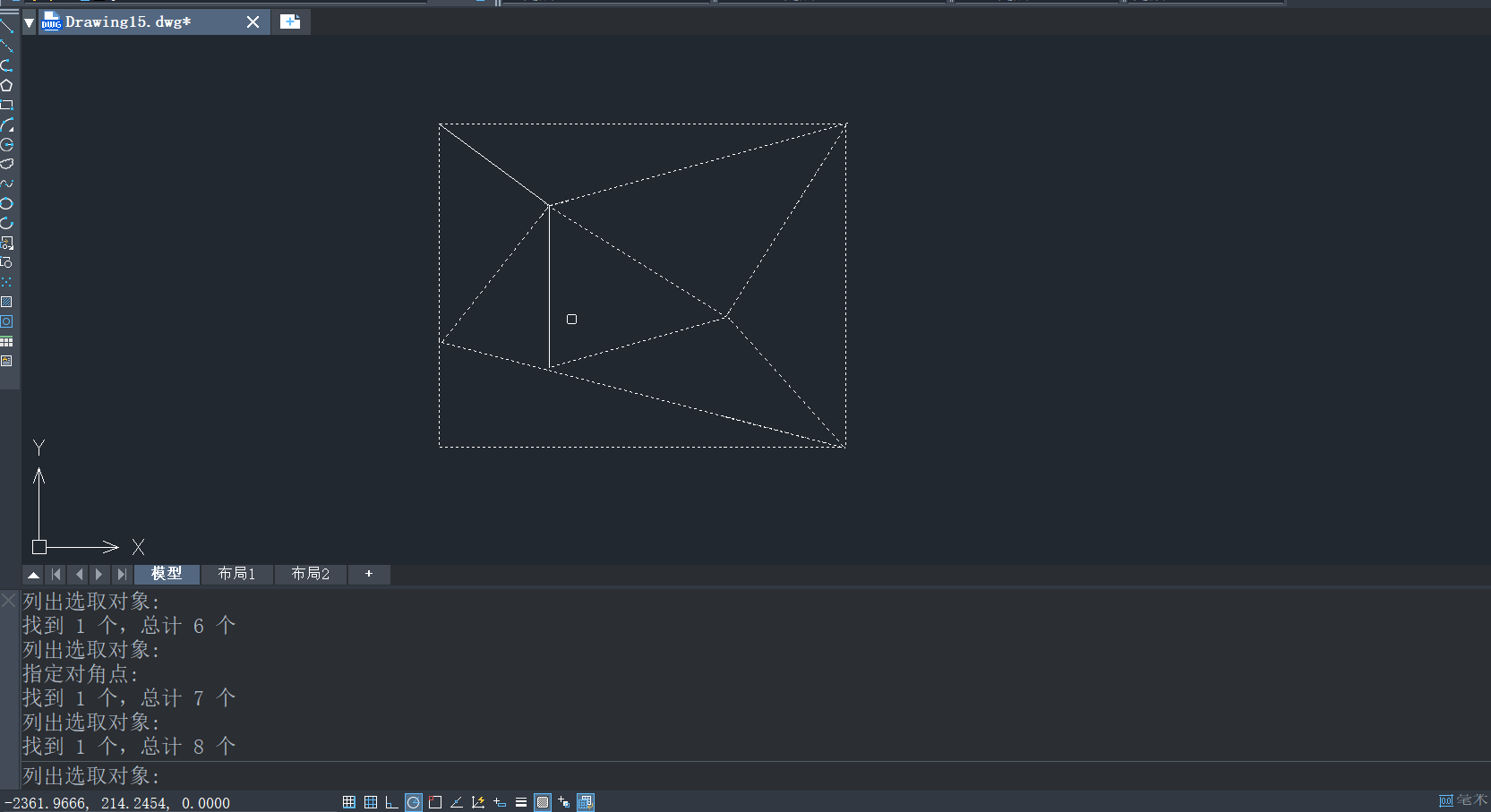Click history line 找到 1 个, 总计 7 个
This screenshot has height=812, width=1491.
pos(129,697)
